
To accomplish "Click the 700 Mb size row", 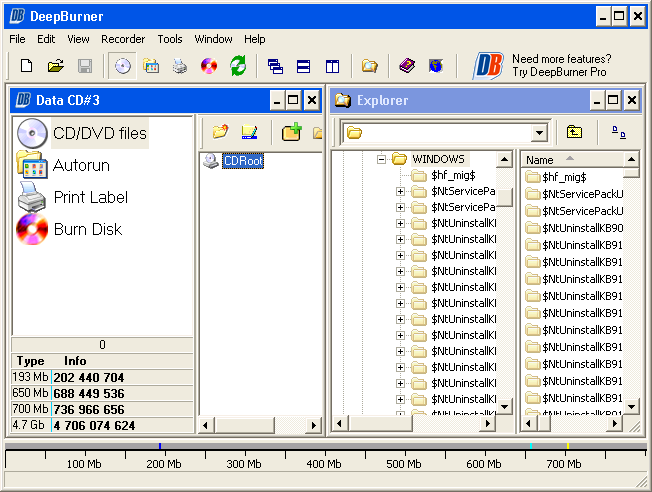I will point(102,409).
